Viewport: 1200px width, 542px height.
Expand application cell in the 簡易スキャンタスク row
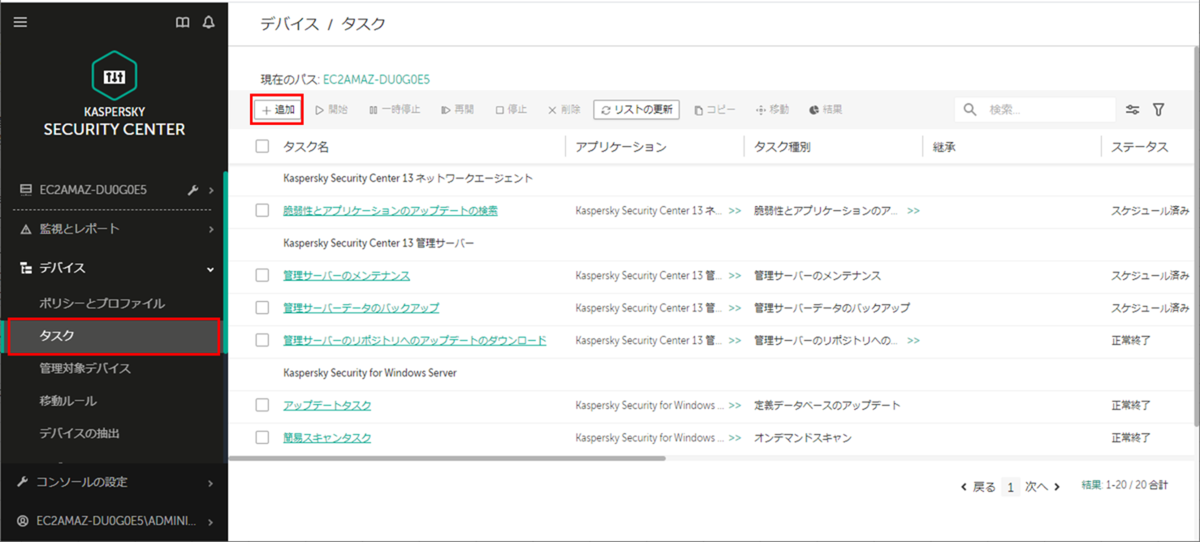(x=734, y=438)
